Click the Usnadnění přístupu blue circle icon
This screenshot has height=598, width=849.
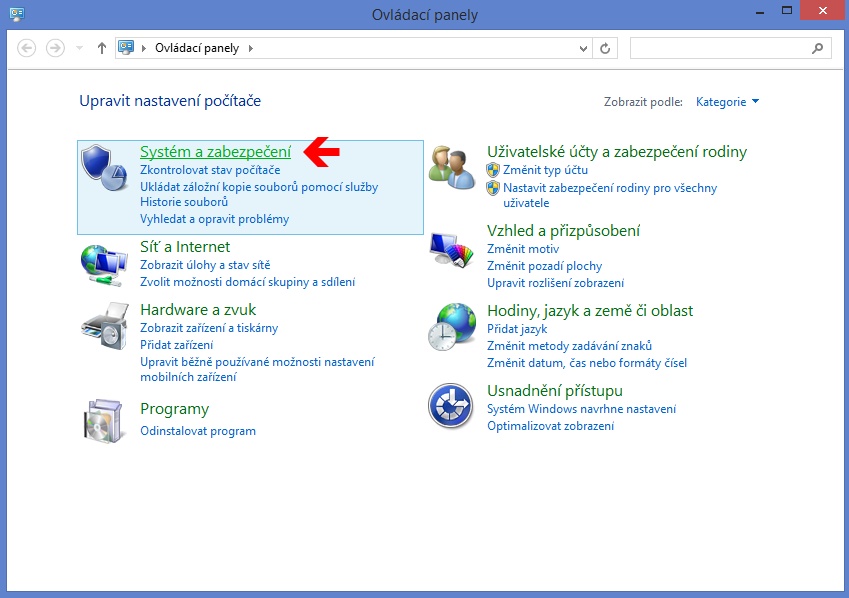(451, 407)
